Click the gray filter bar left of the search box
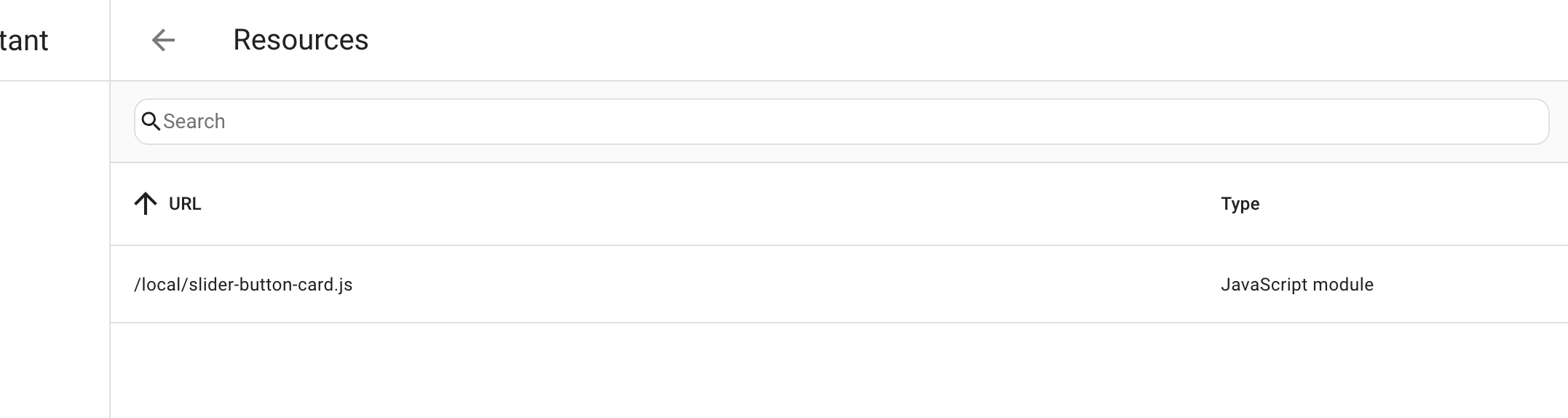 122,122
